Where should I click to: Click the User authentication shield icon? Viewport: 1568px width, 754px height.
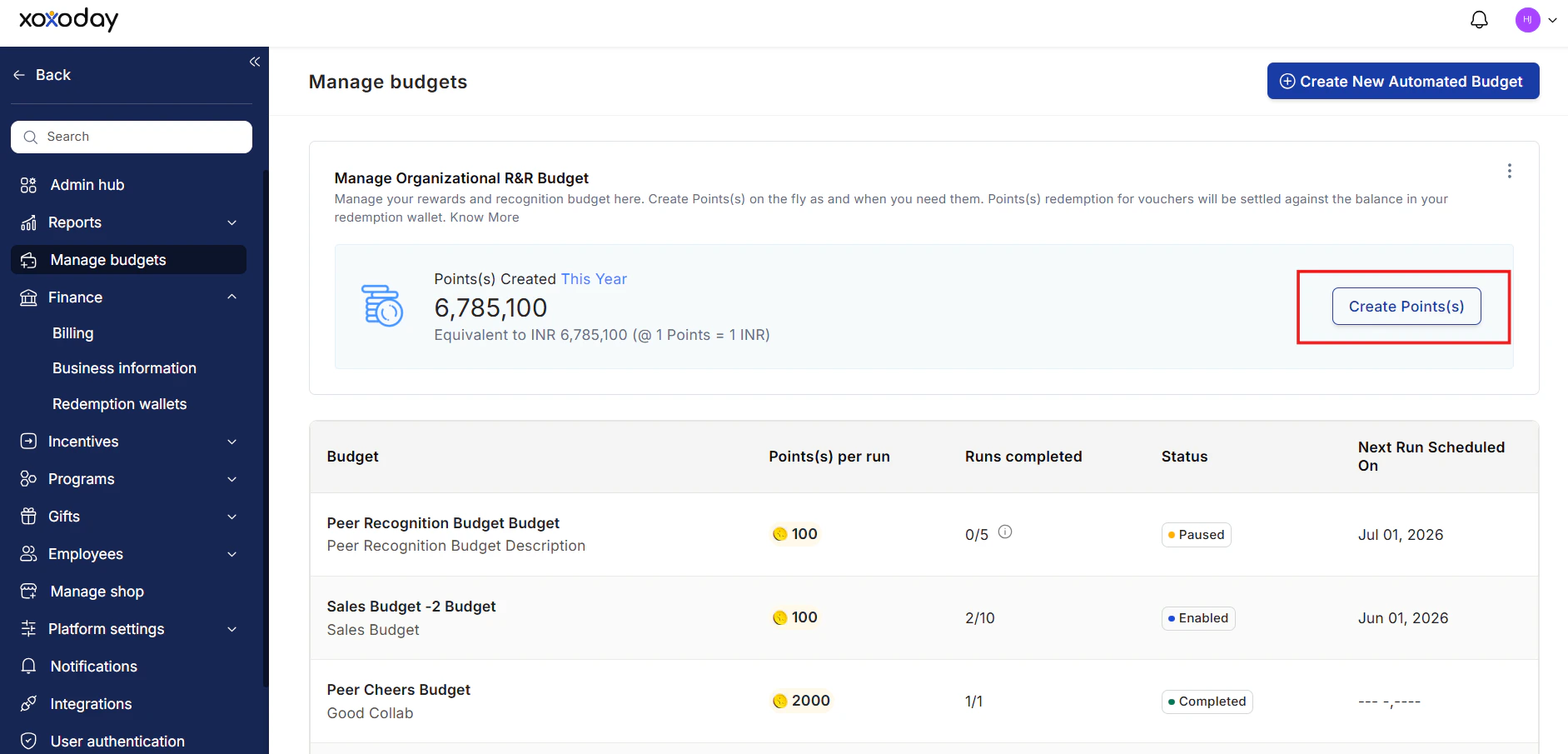click(x=28, y=742)
